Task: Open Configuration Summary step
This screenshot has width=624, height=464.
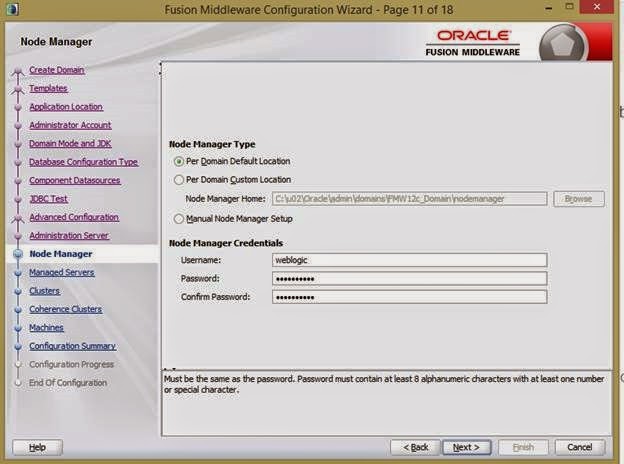Action: (72, 346)
